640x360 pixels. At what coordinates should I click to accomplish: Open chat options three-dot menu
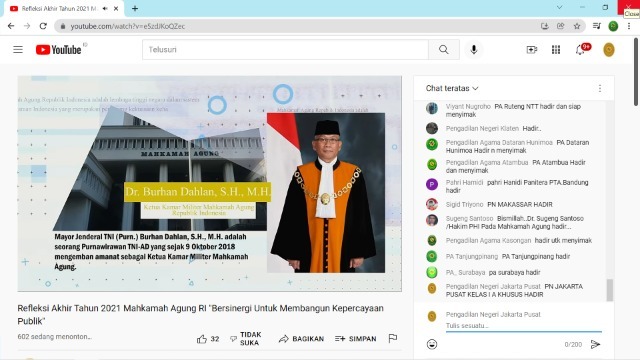pos(600,88)
